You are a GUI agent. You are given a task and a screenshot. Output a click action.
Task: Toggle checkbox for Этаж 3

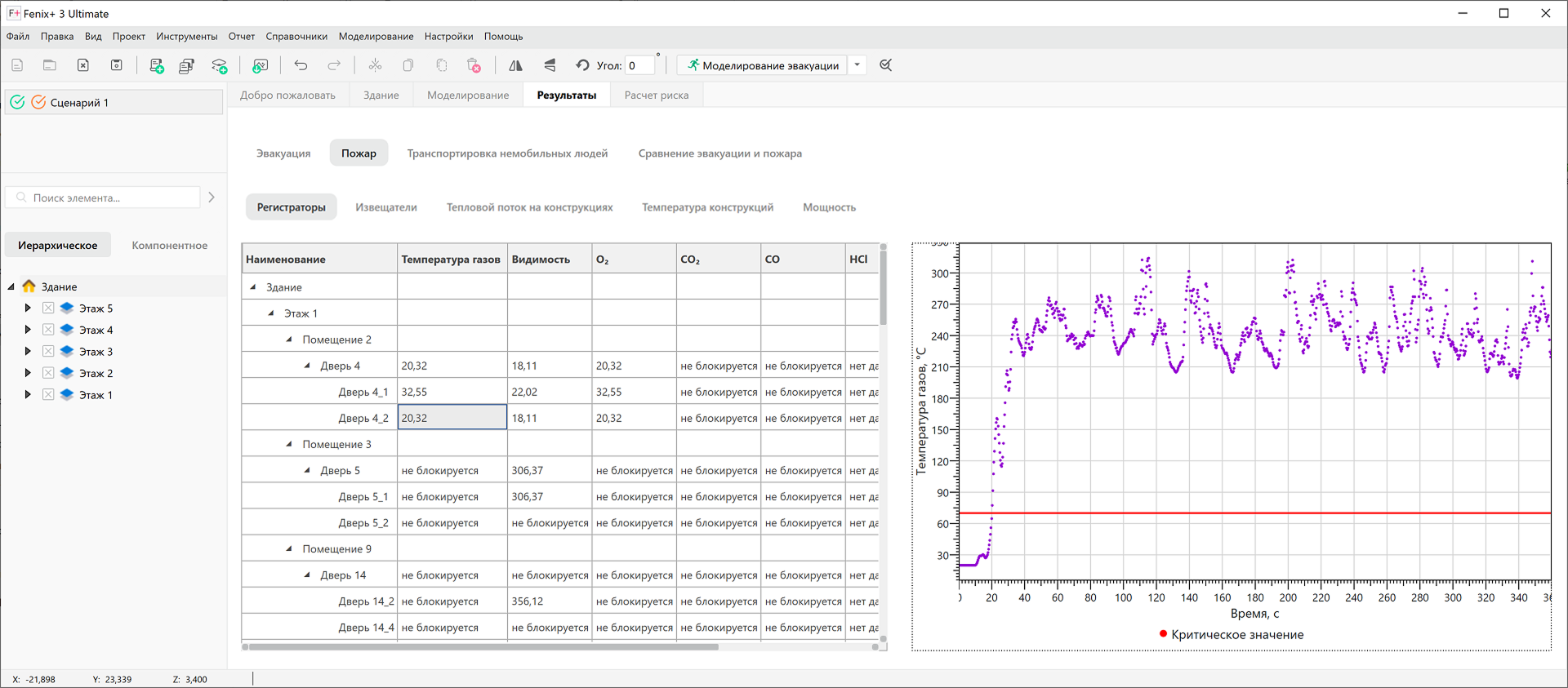coord(48,351)
